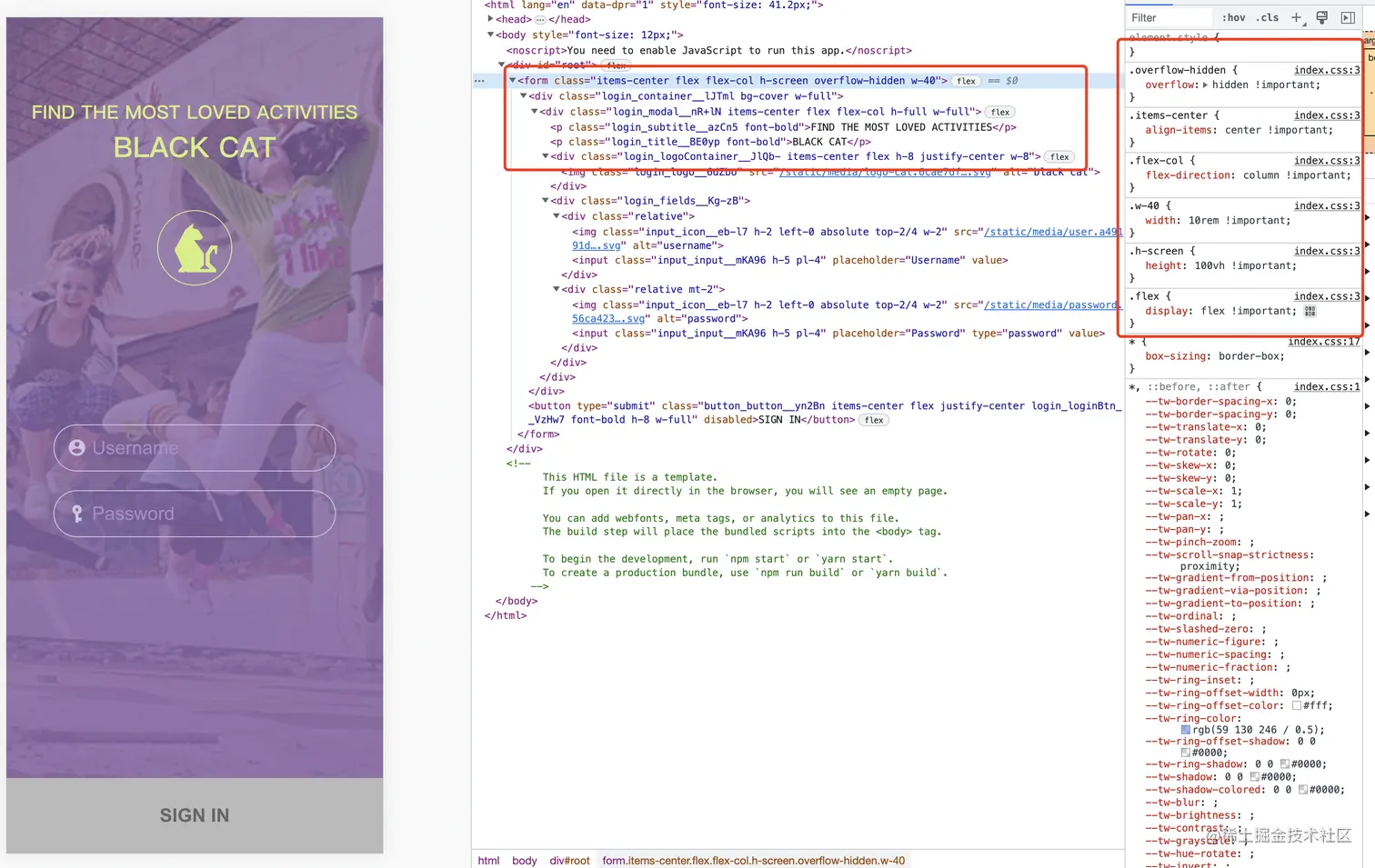This screenshot has height=868, width=1375.
Task: Click the key icon in the Password field
Action: [77, 514]
